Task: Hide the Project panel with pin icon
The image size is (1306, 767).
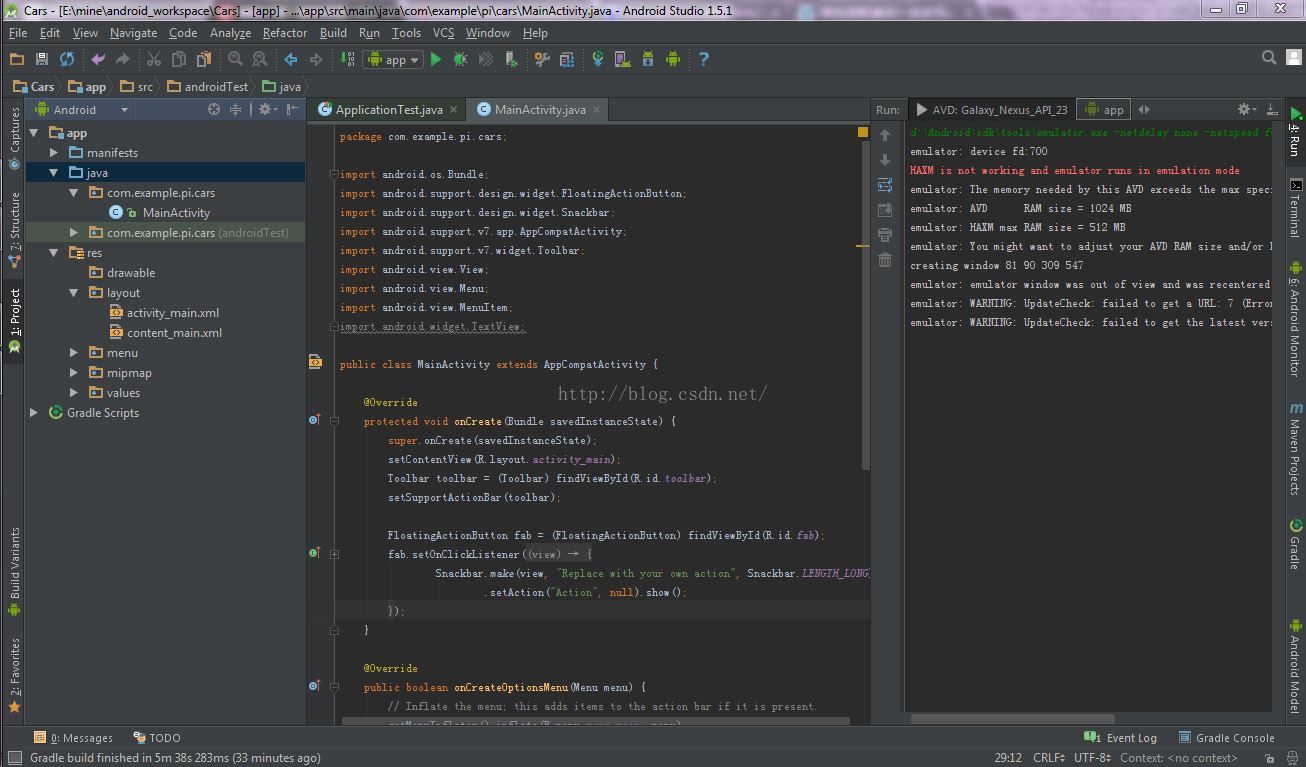Action: click(x=292, y=109)
